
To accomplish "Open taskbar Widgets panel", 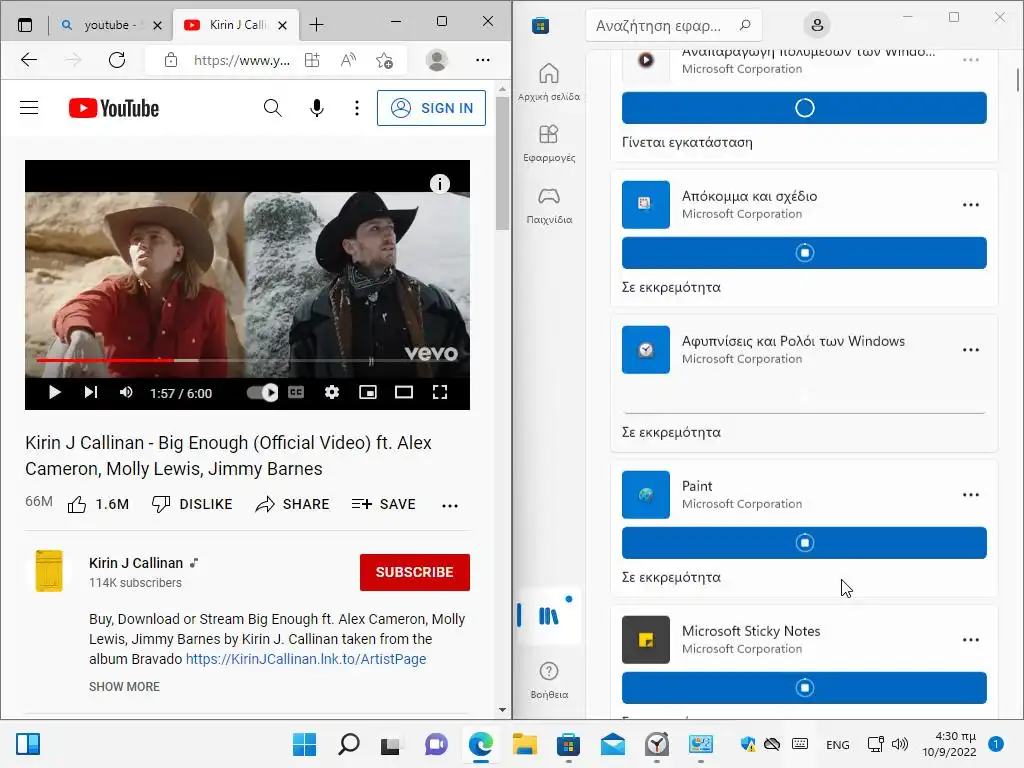I will tap(28, 744).
